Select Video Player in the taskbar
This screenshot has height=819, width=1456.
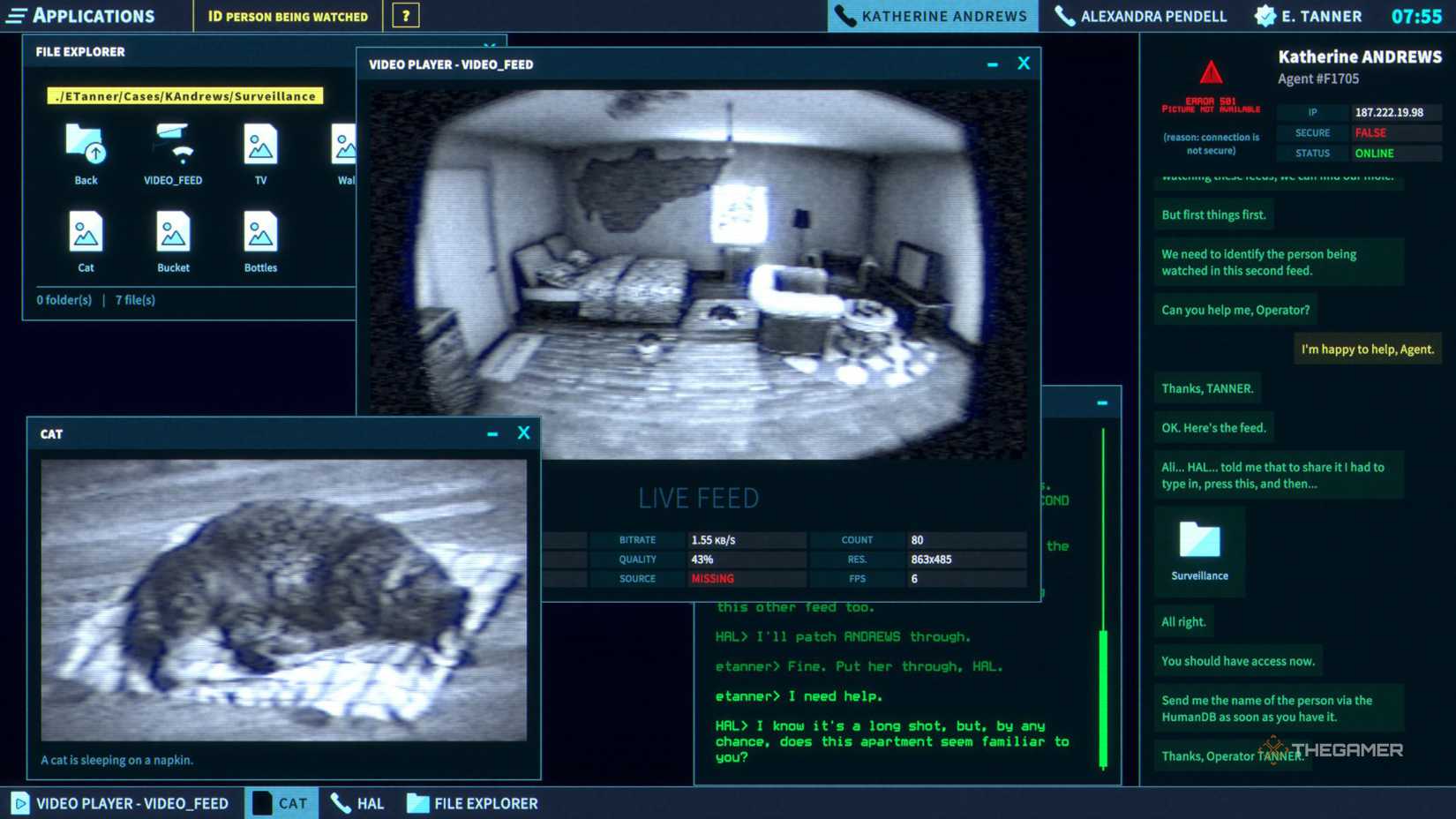(121, 803)
